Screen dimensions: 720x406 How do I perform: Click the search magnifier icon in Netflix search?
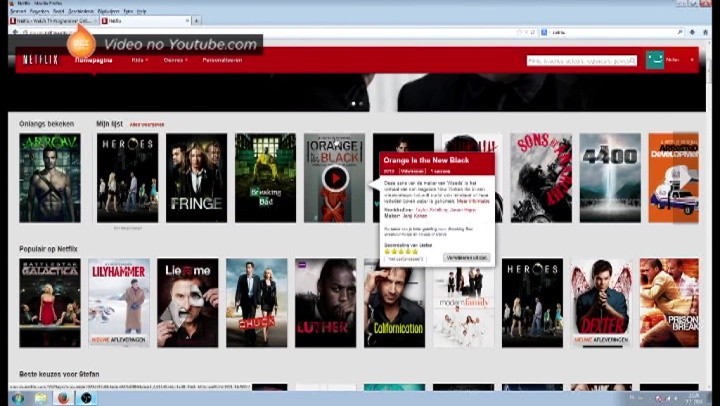[x=632, y=61]
